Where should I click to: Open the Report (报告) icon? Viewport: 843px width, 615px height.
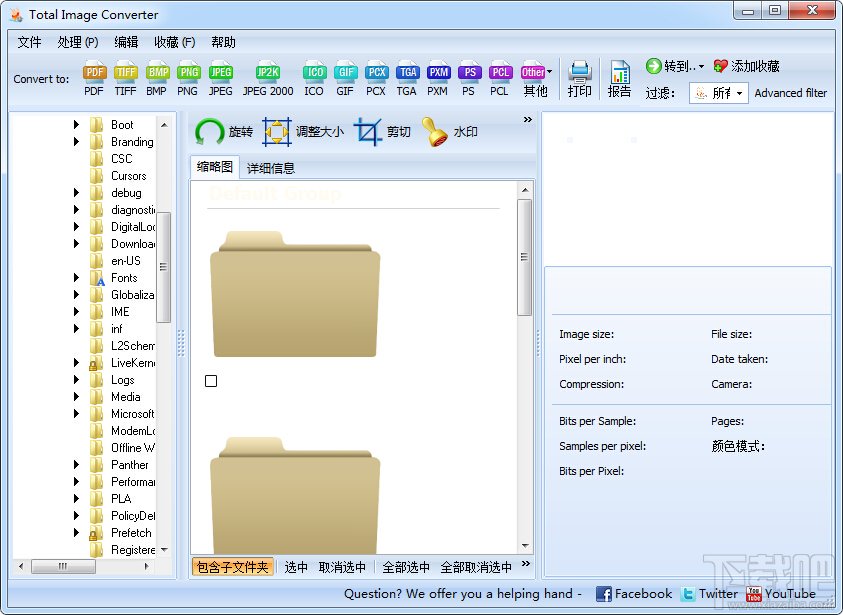(619, 78)
